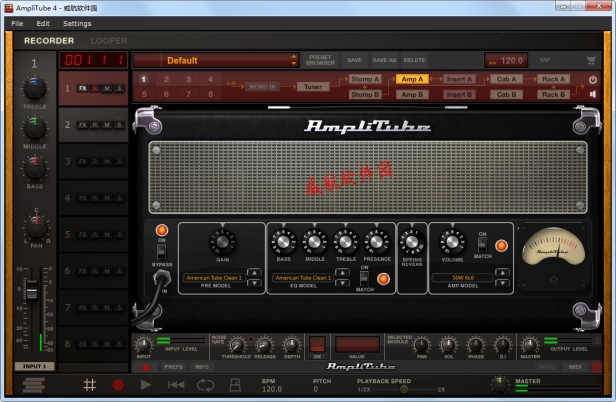The width and height of the screenshot is (616, 402).
Task: Click the SPRING REVERB knob
Action: point(412,242)
